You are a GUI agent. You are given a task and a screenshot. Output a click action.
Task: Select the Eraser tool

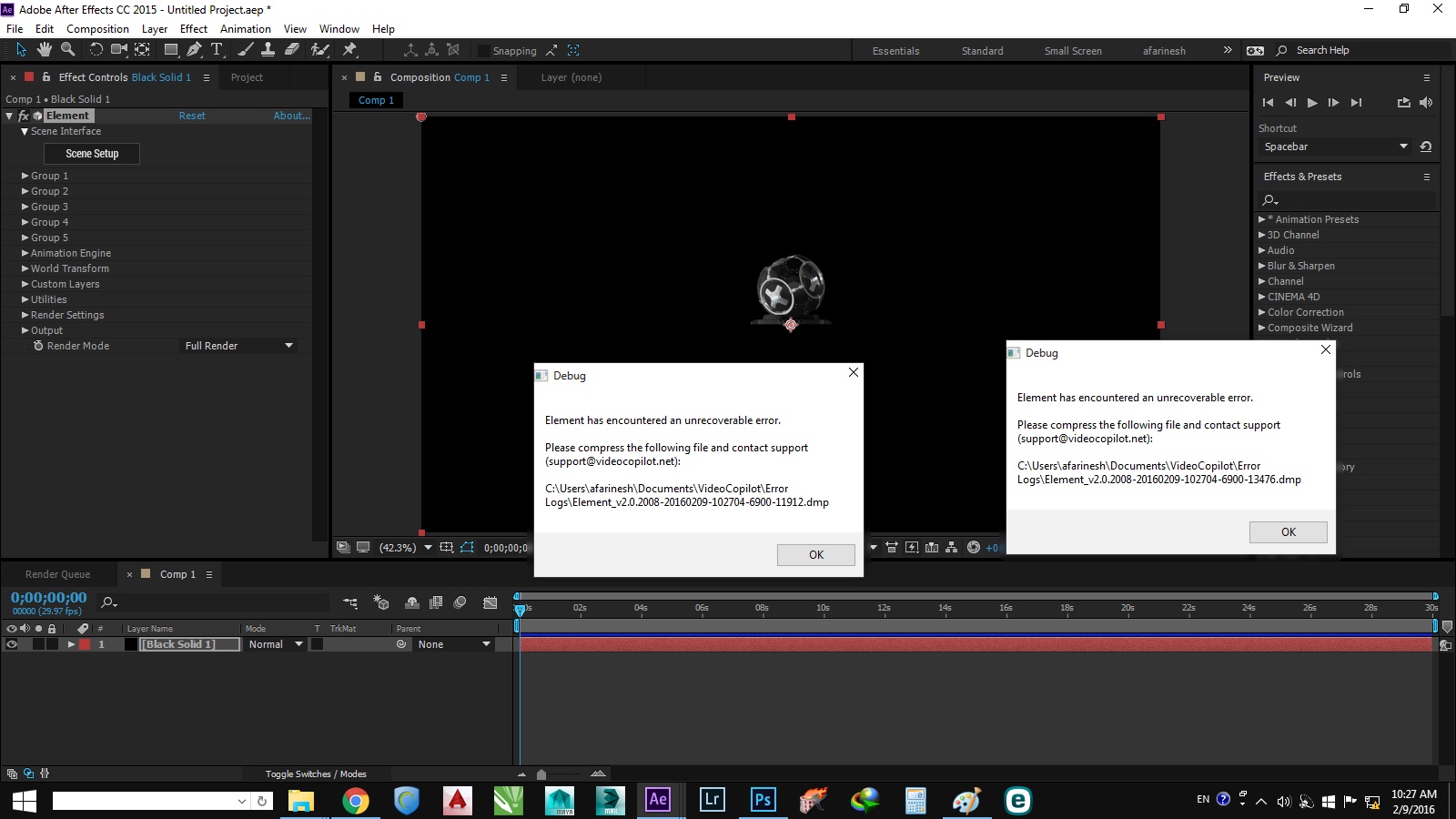coord(292,49)
